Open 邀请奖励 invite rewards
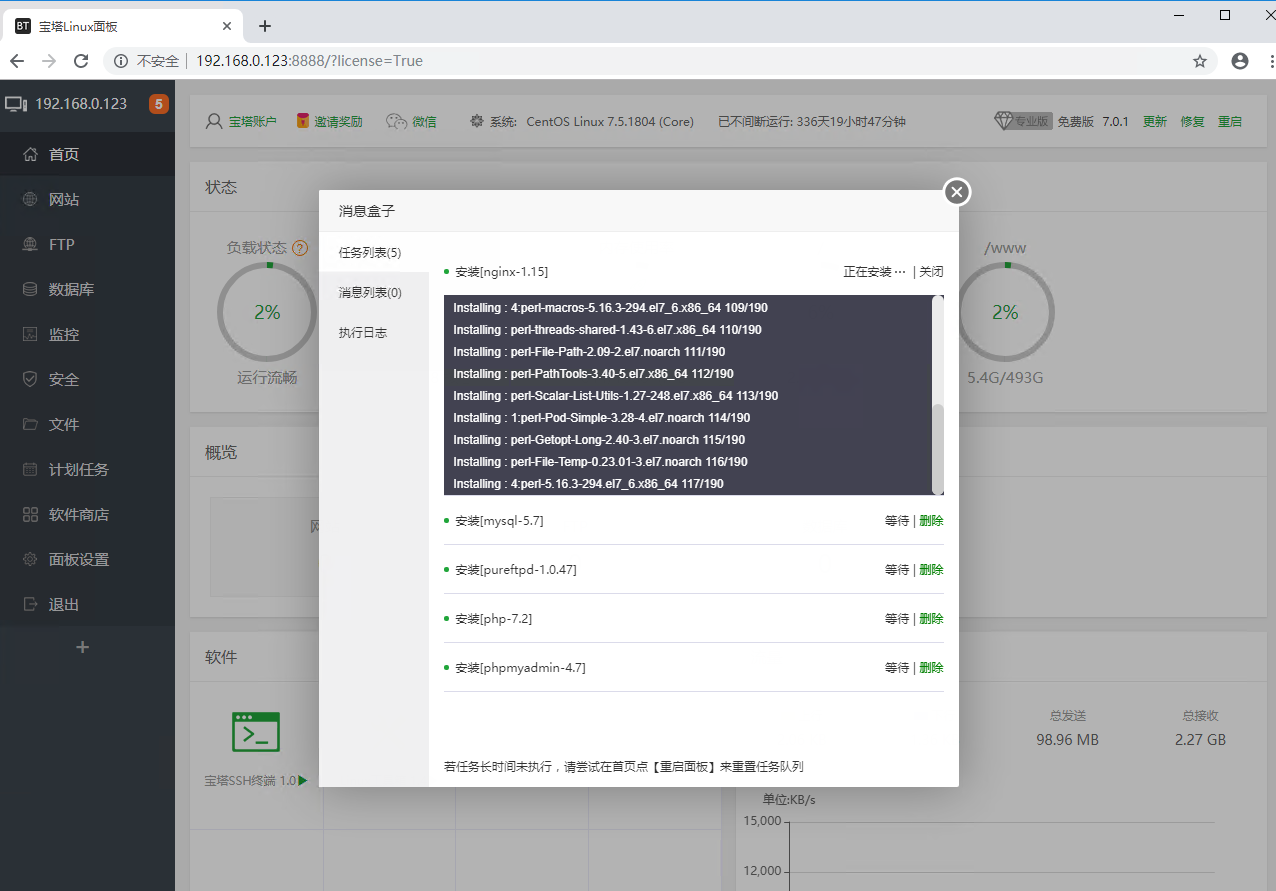Viewport: 1276px width, 891px height. coord(329,121)
